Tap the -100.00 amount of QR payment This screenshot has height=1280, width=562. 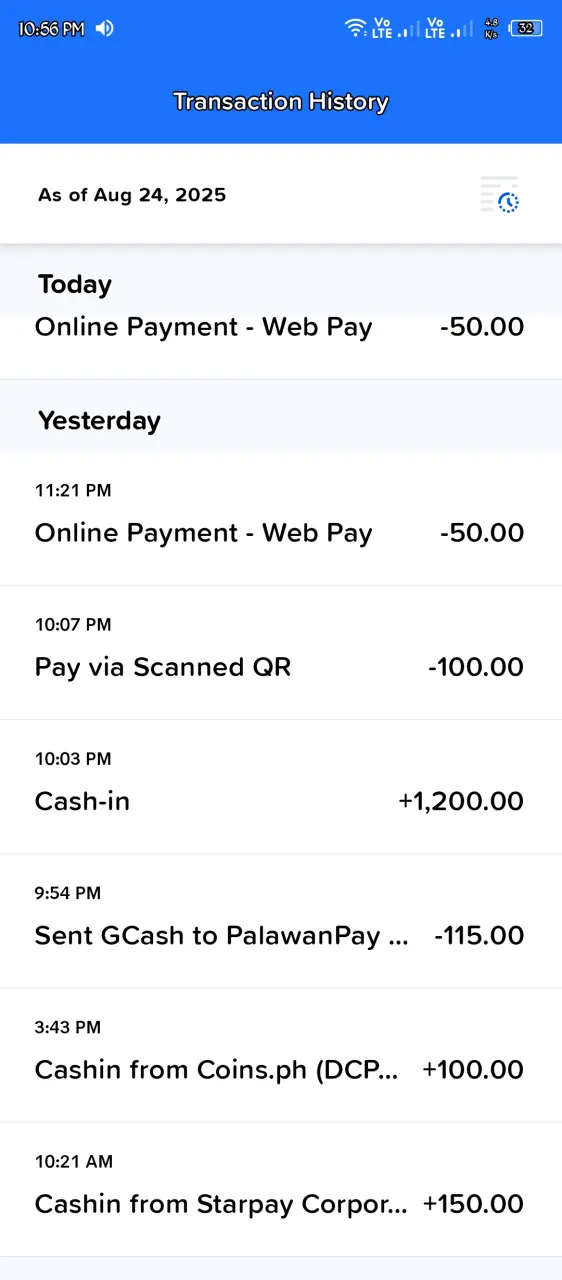[476, 667]
